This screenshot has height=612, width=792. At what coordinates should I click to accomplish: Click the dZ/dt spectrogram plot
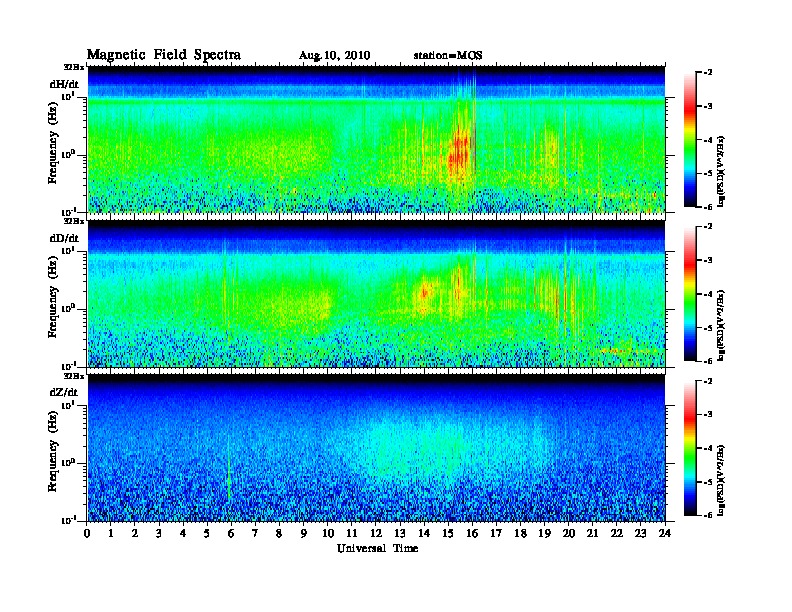point(376,448)
